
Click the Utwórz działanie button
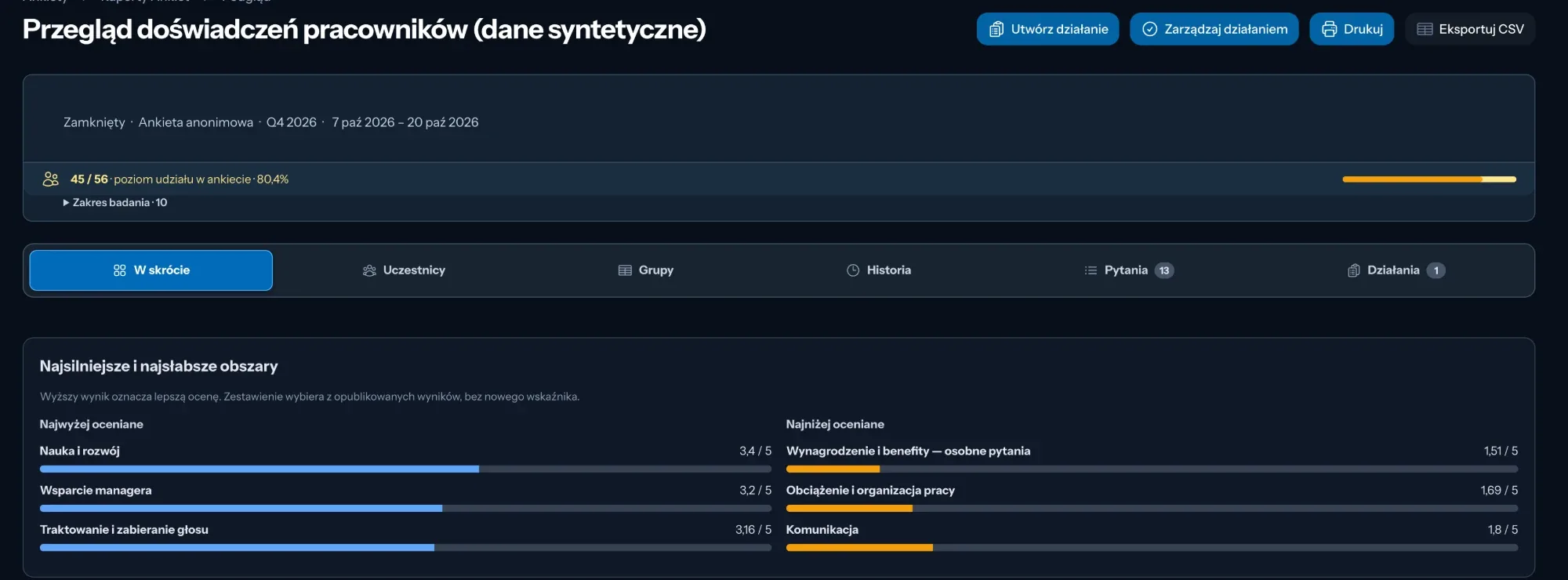tap(1048, 29)
